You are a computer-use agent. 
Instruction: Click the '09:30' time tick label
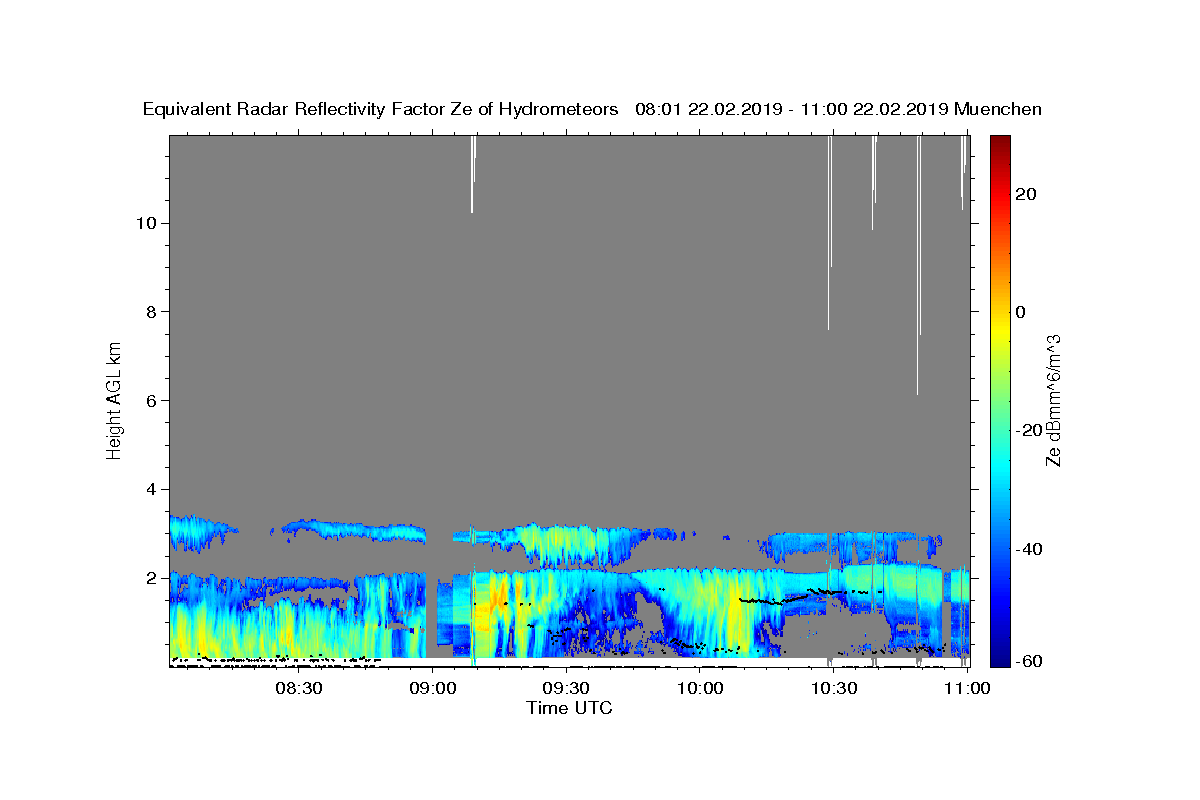[x=566, y=688]
